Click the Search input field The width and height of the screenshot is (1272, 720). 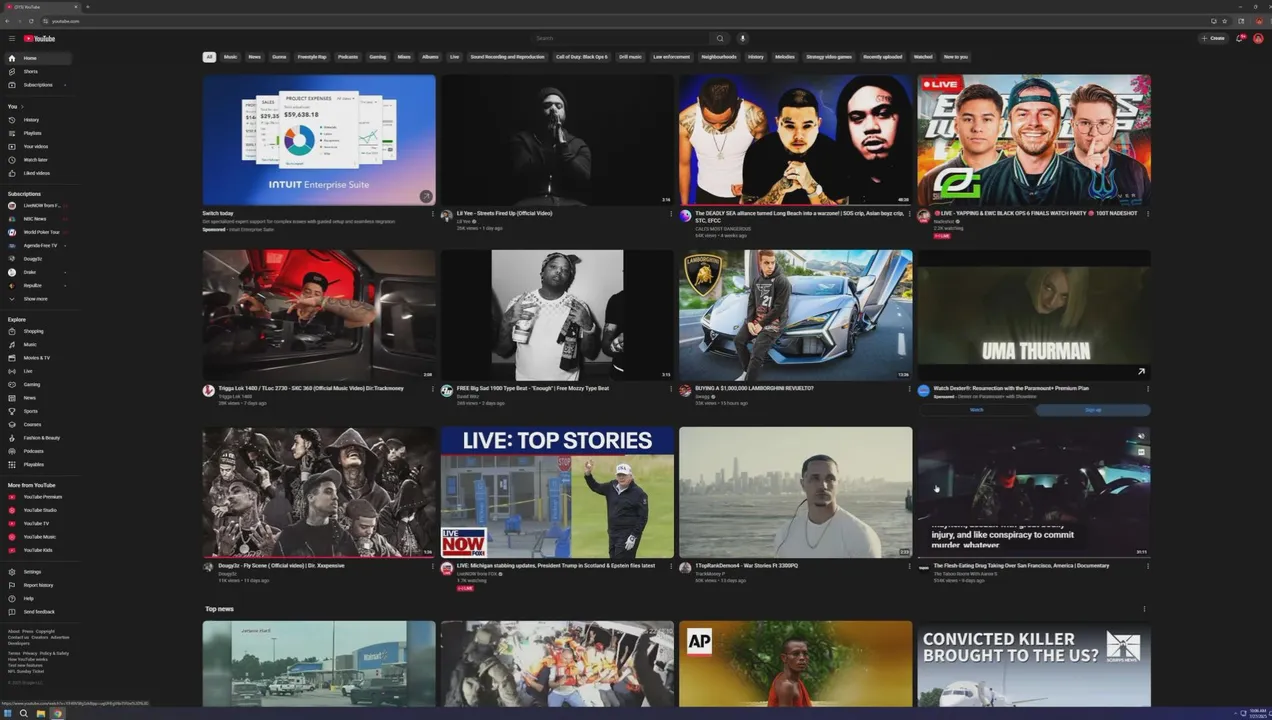(x=619, y=38)
